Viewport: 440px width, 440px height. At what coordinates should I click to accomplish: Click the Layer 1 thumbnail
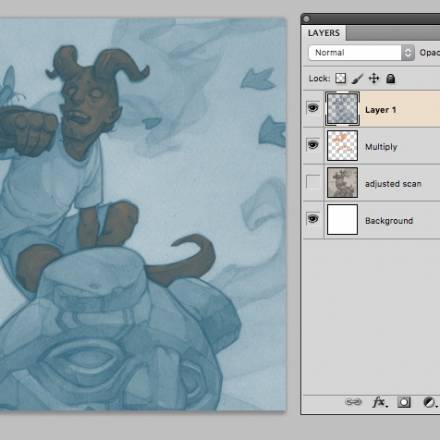(x=342, y=109)
